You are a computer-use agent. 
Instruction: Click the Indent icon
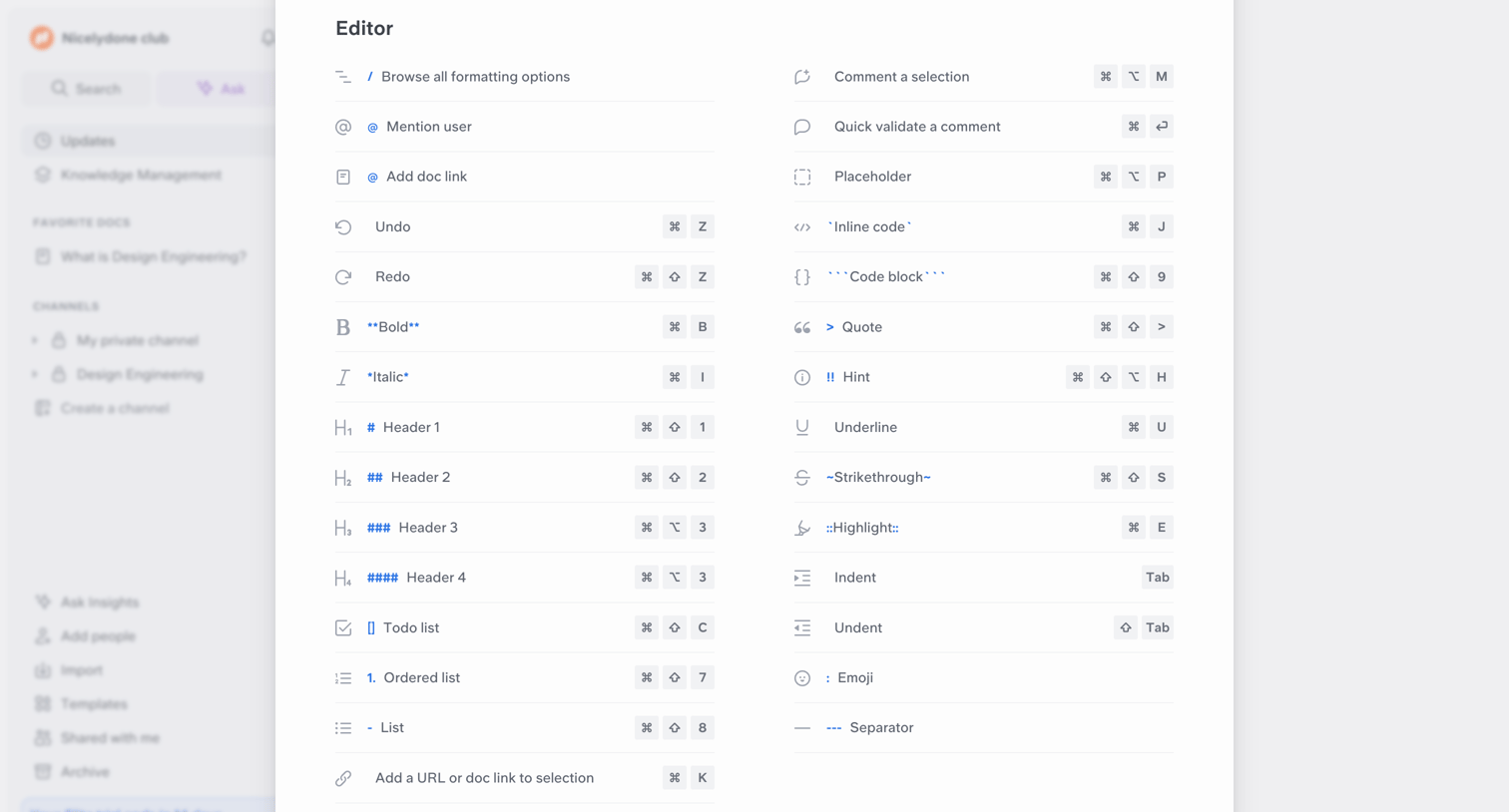pos(802,578)
